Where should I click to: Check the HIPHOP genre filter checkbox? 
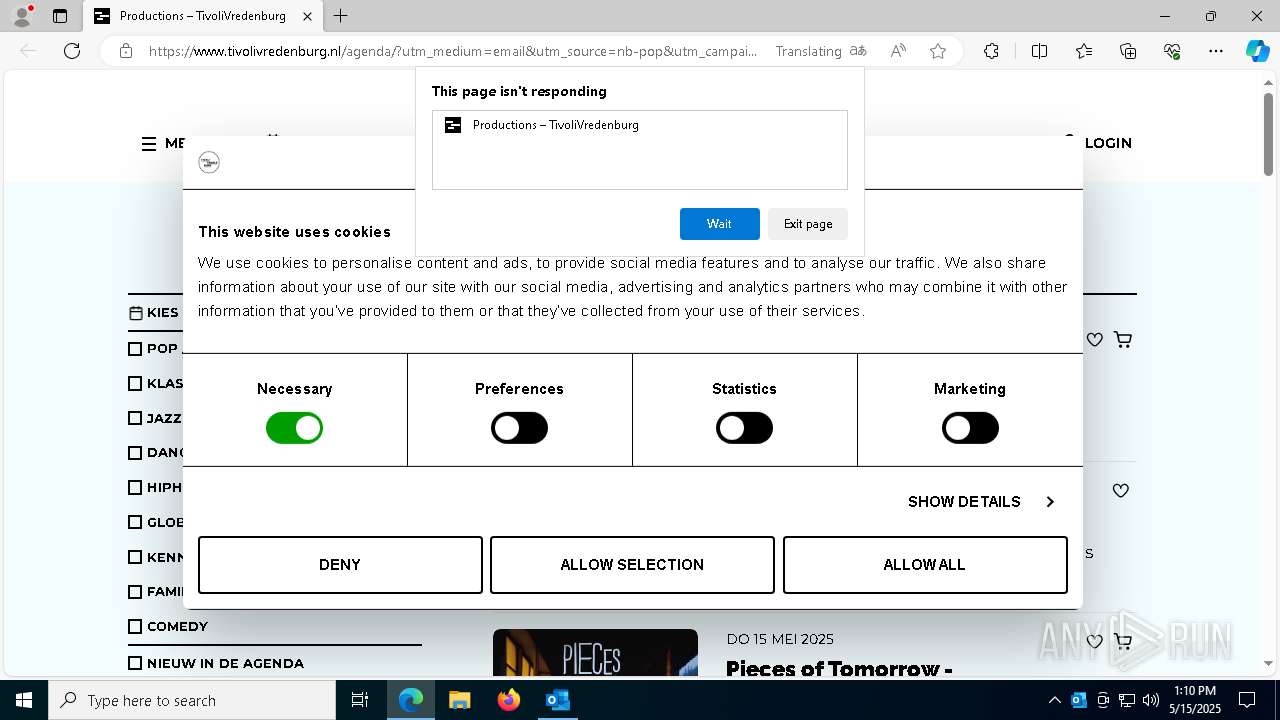(135, 487)
